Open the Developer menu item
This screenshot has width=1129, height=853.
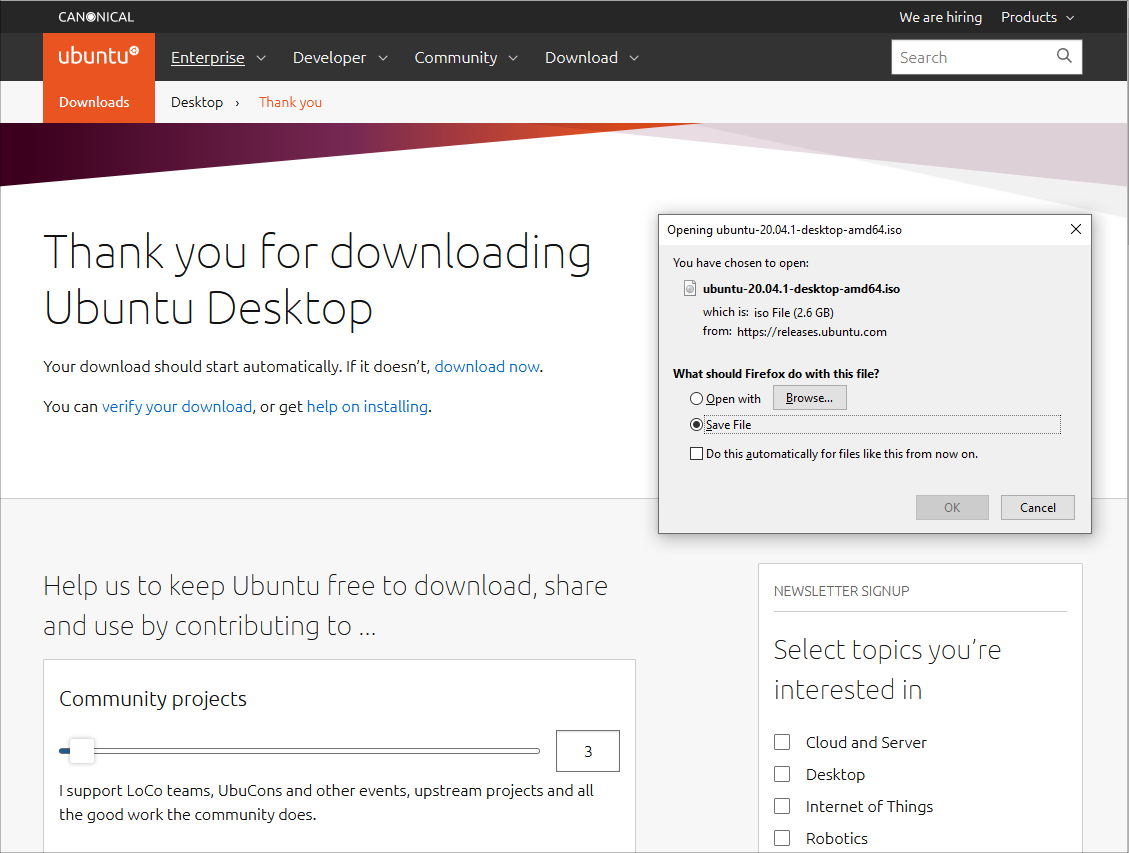point(329,58)
